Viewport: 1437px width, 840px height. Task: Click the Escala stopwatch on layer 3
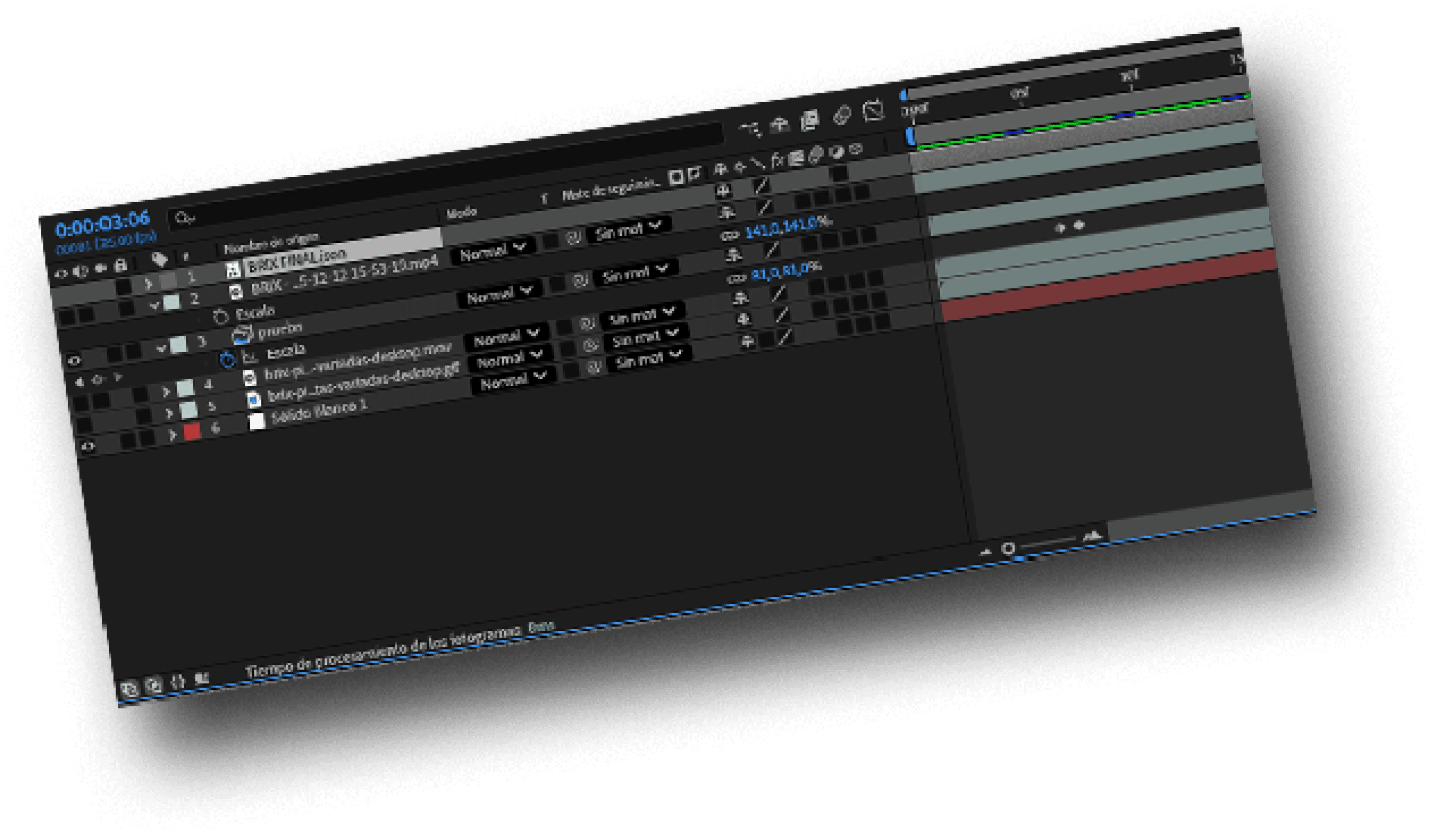(227, 360)
